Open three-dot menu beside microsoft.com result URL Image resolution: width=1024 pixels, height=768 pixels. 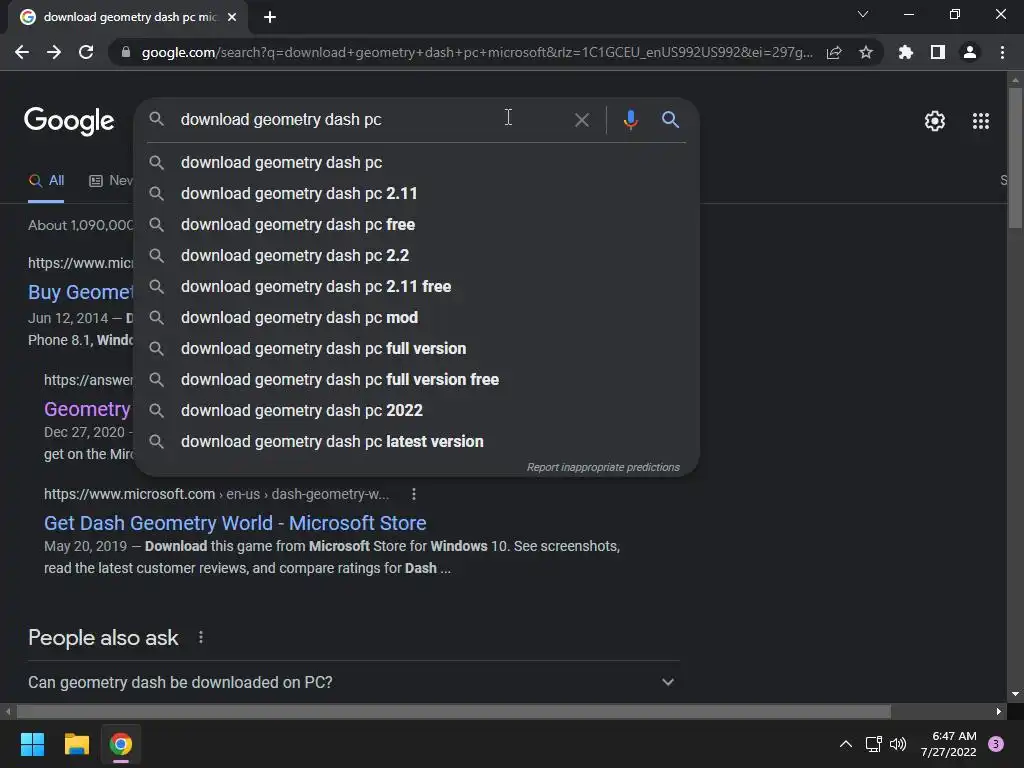pyautogui.click(x=413, y=494)
